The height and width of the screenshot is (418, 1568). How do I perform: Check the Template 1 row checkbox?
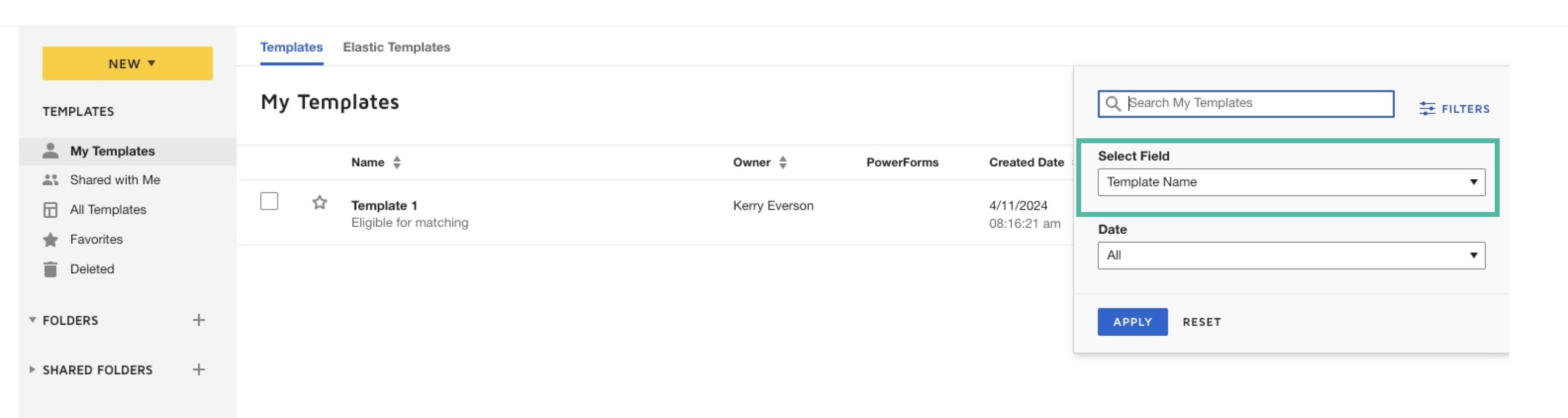point(269,201)
